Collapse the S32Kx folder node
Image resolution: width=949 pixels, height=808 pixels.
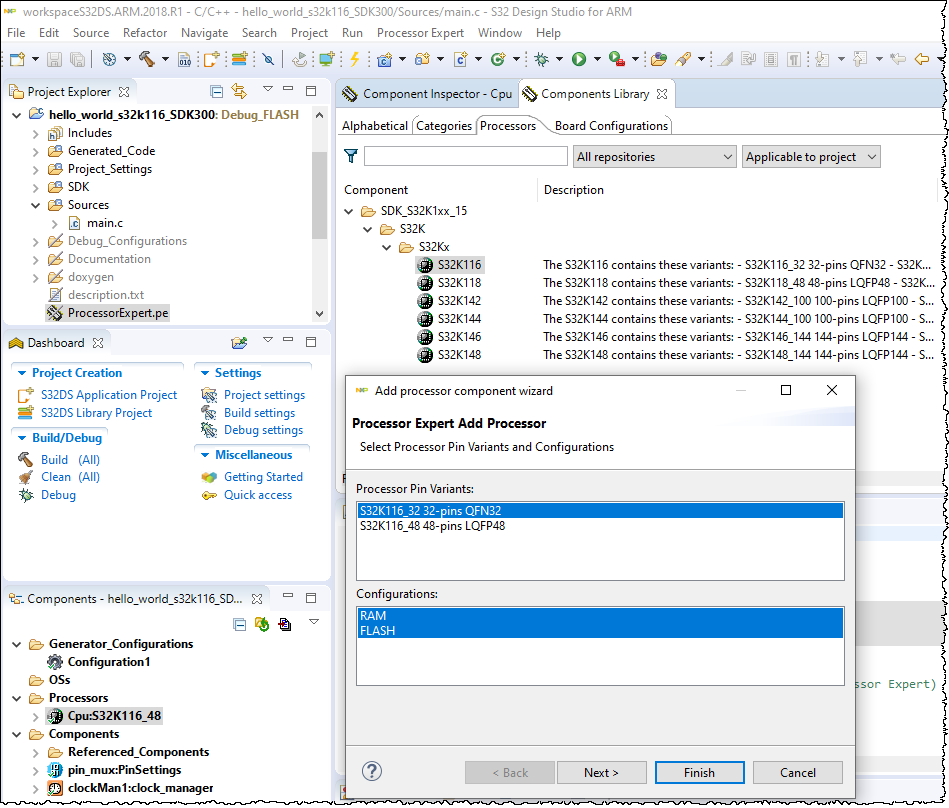tap(387, 248)
